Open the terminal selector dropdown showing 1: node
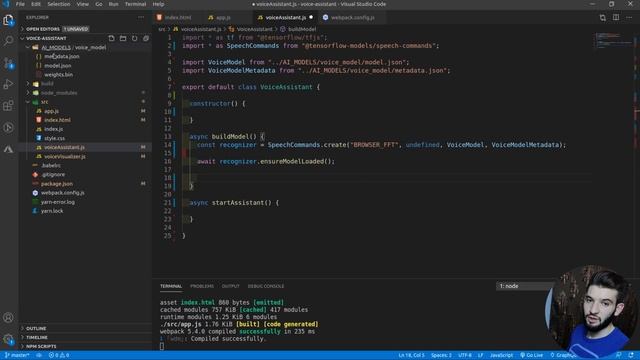This screenshot has height=360, width=640. point(524,286)
